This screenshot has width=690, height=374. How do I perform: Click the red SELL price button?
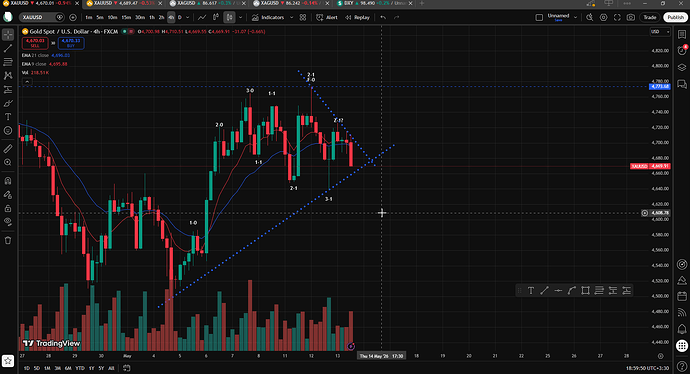tap(35, 43)
